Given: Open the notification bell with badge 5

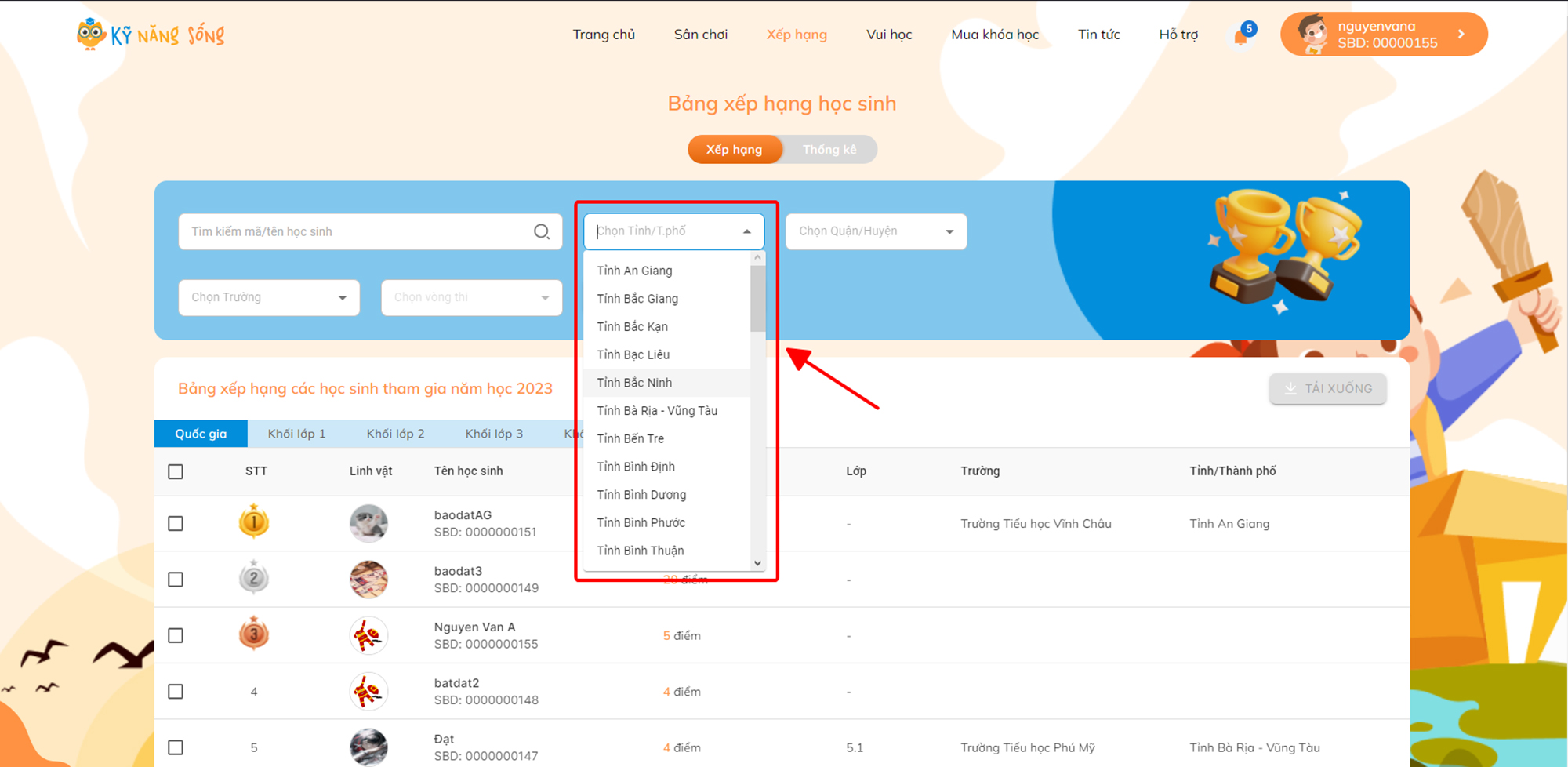Looking at the screenshot, I should pos(1241,36).
